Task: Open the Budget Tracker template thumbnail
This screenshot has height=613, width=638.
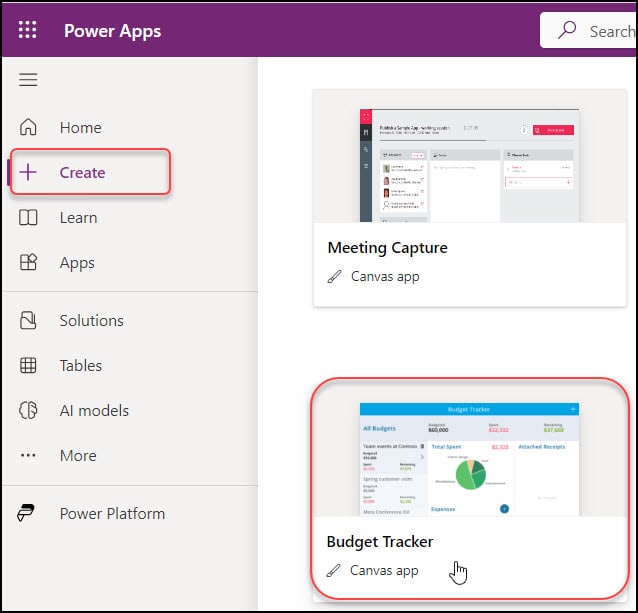Action: (x=469, y=459)
